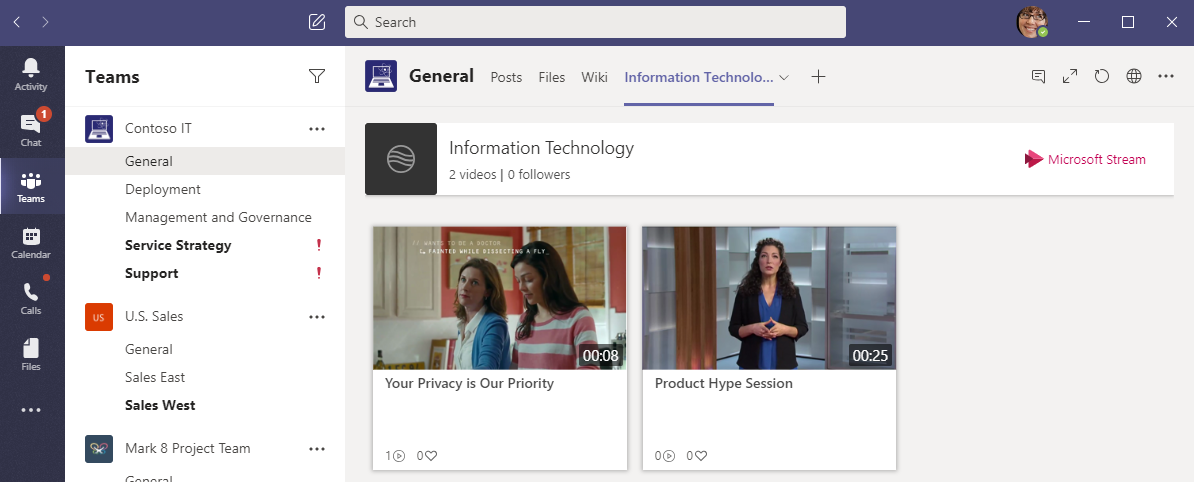Reload the Stream tab
The width and height of the screenshot is (1194, 482).
pos(1102,76)
